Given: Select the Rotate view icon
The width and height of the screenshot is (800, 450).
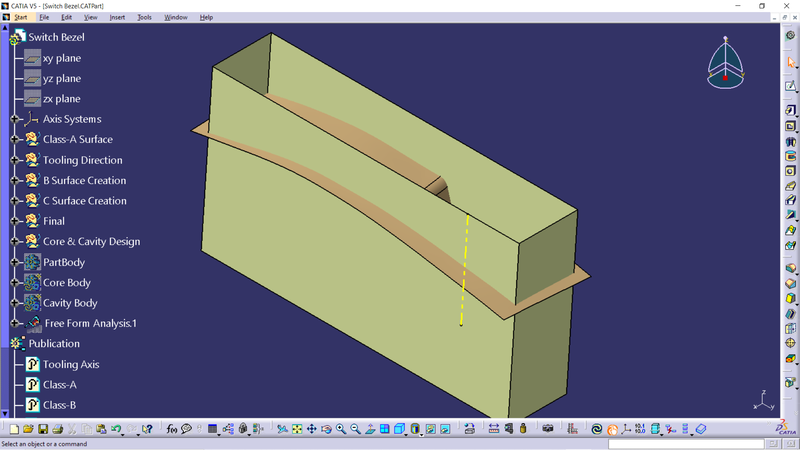Looking at the screenshot, I should click(x=326, y=429).
